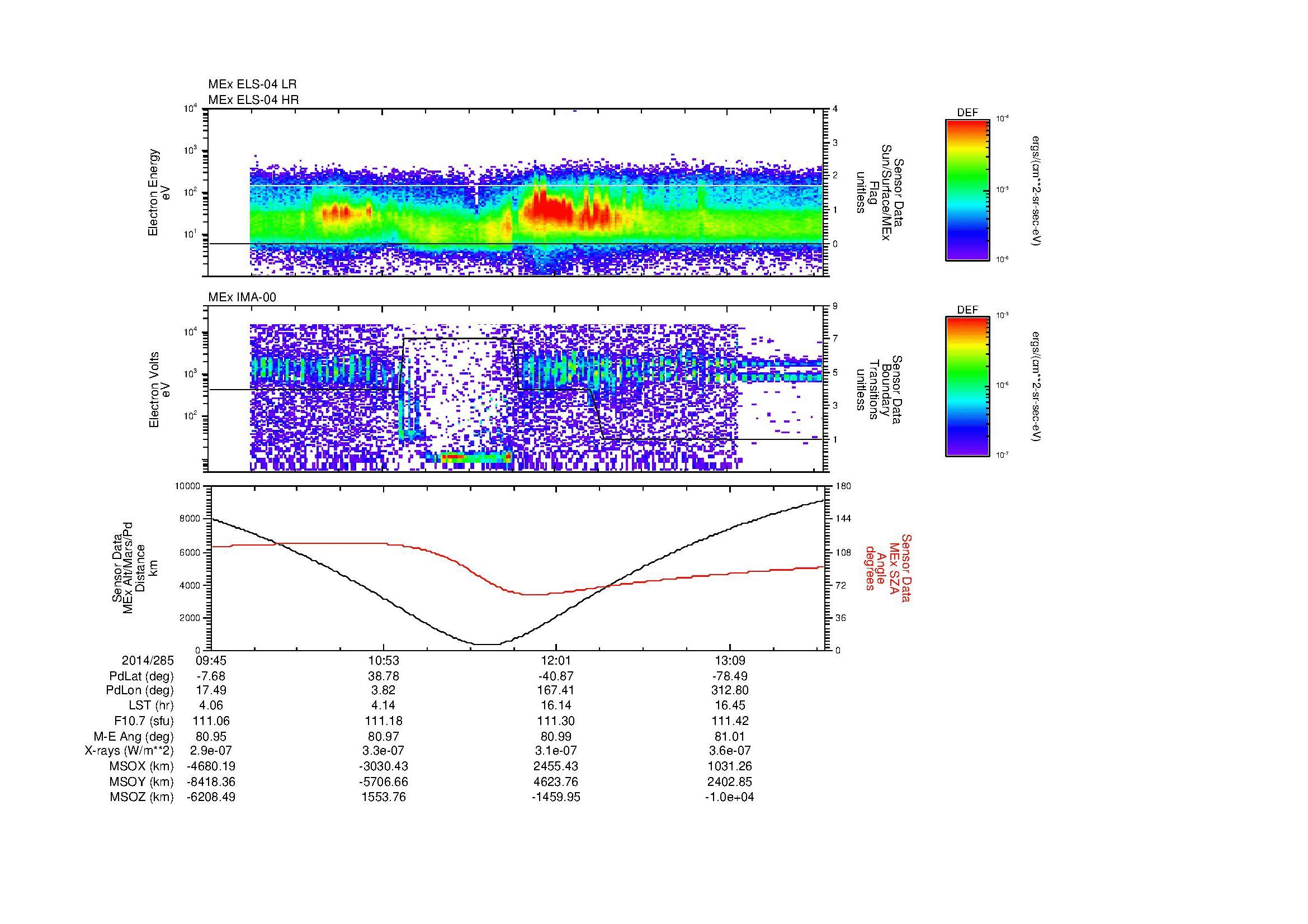Click the 'M-E Ang (deg)' row label
This screenshot has width=1308, height=924.
pos(134,736)
